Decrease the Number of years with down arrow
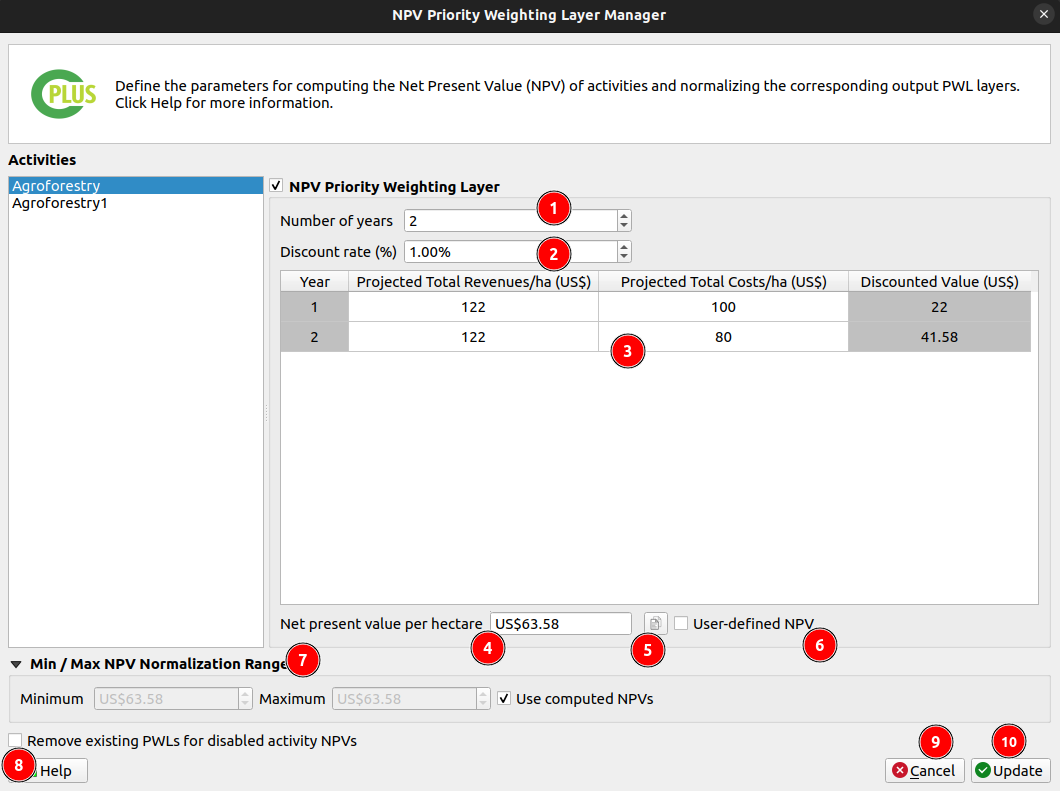The height and width of the screenshot is (791, 1060). (x=624, y=226)
